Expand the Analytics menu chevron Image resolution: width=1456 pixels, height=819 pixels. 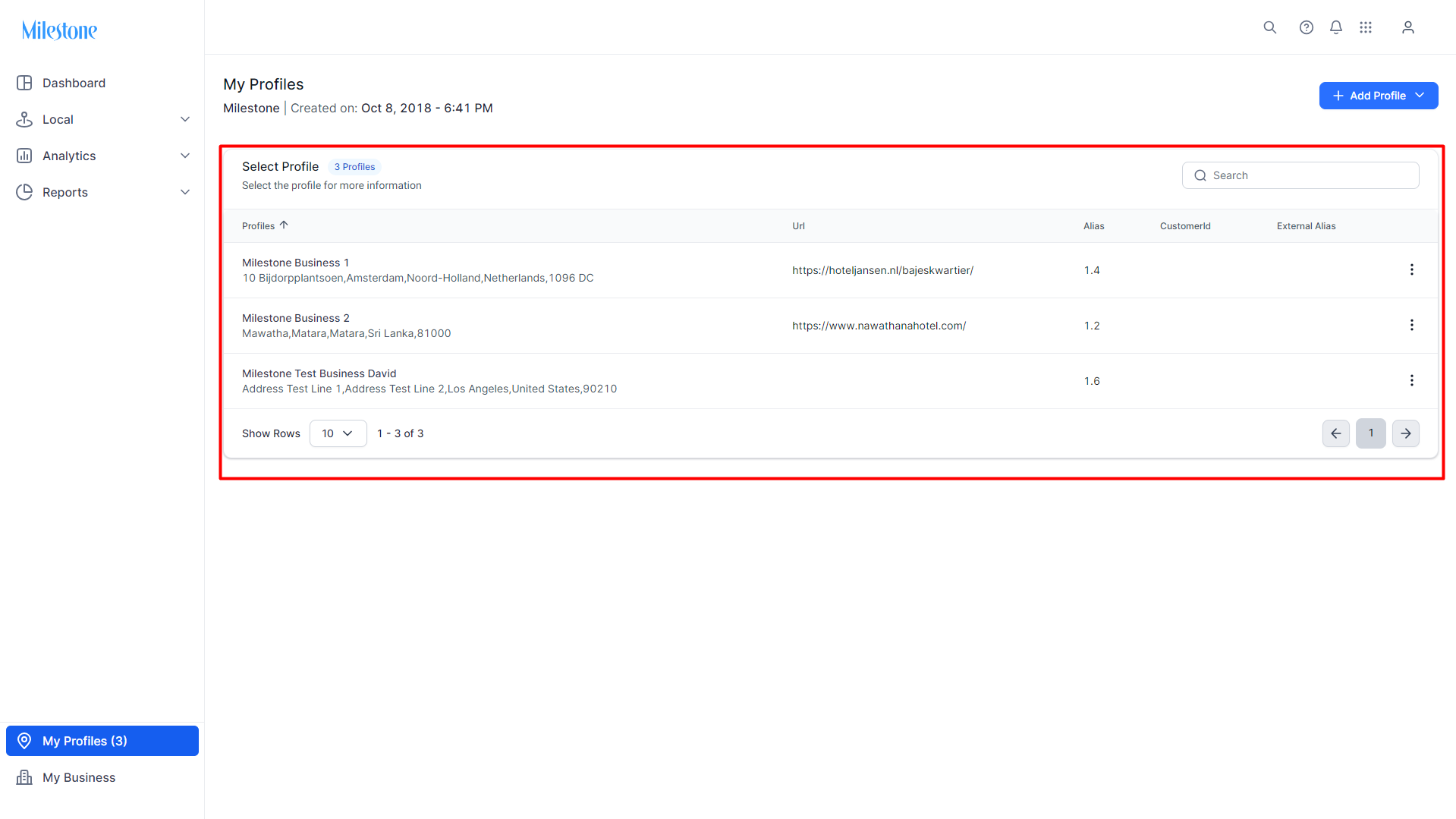185,156
